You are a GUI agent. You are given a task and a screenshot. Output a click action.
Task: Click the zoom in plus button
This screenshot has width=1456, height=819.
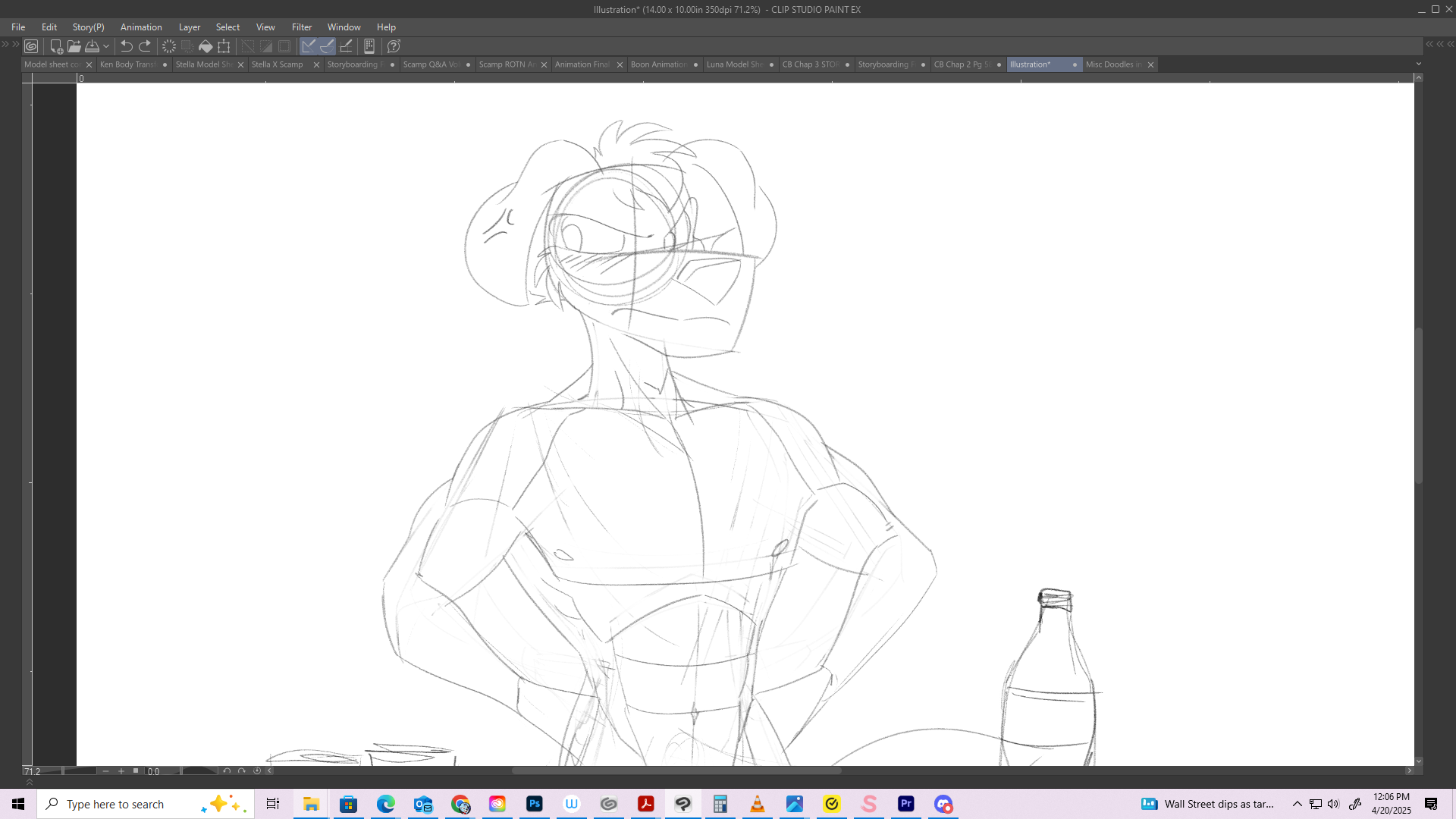[121, 771]
